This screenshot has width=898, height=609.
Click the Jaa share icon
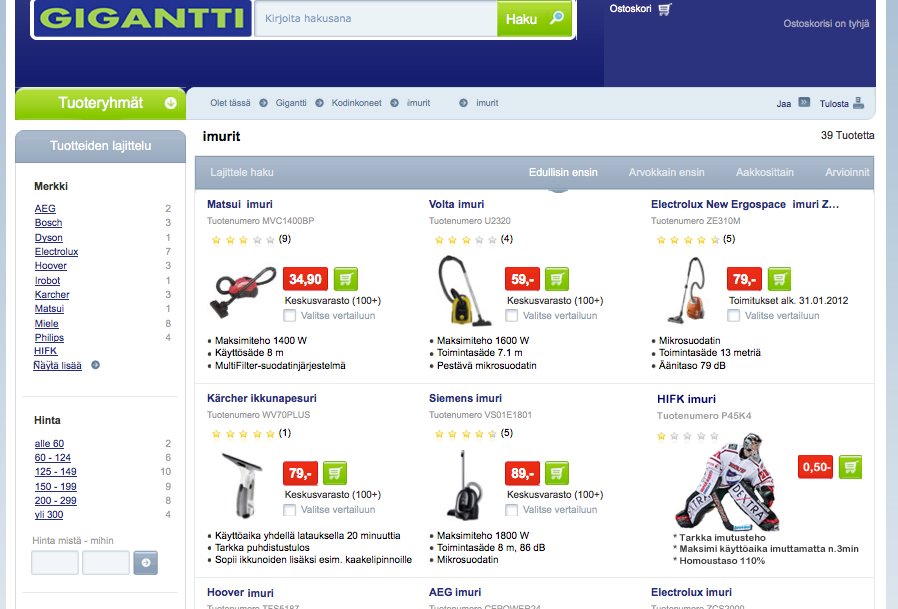804,103
